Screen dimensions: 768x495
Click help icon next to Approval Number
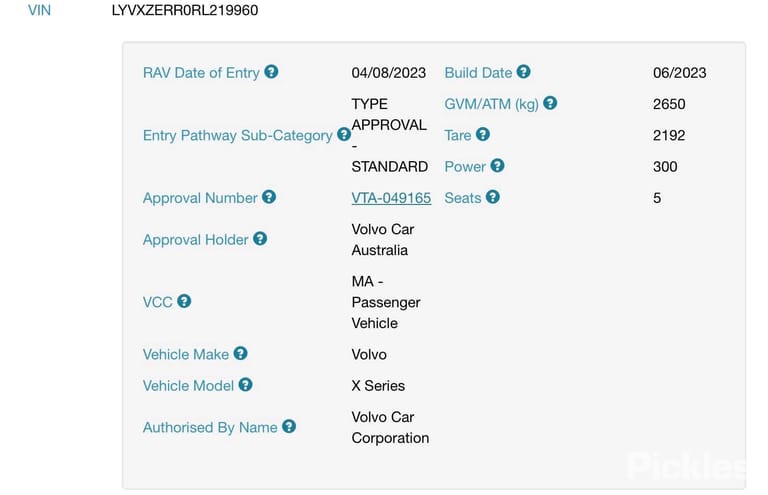[x=269, y=197]
